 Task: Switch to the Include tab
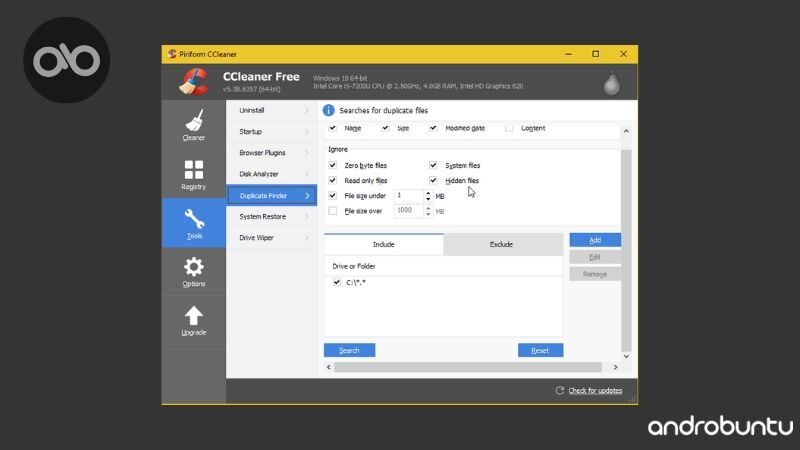[x=384, y=244]
